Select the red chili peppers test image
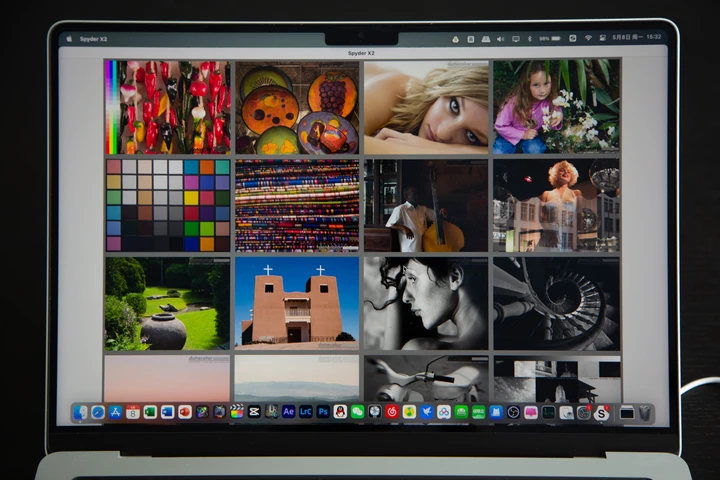The image size is (720, 480). (168, 107)
